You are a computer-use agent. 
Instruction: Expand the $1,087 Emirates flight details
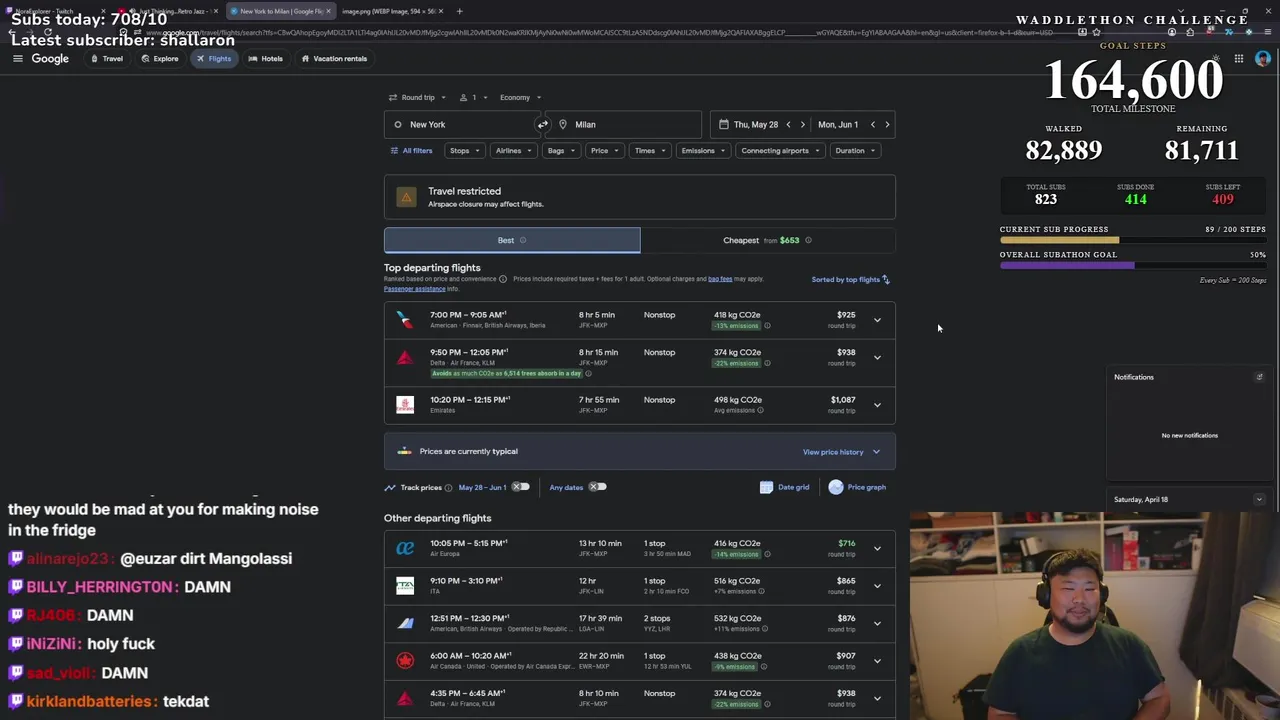(x=877, y=405)
